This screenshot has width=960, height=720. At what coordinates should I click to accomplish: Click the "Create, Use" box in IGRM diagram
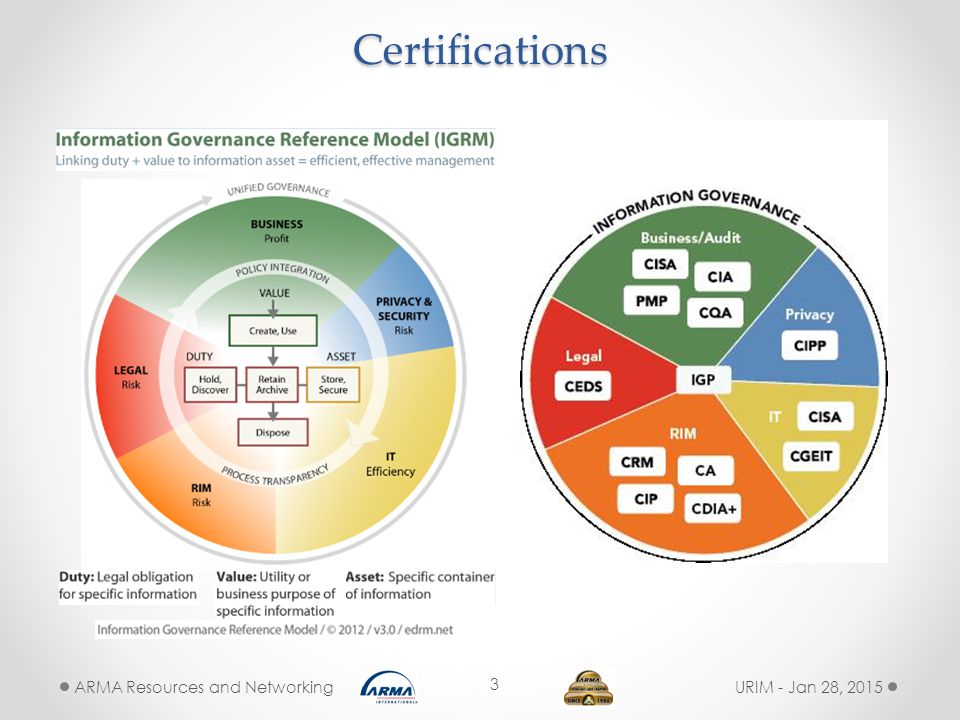273,331
